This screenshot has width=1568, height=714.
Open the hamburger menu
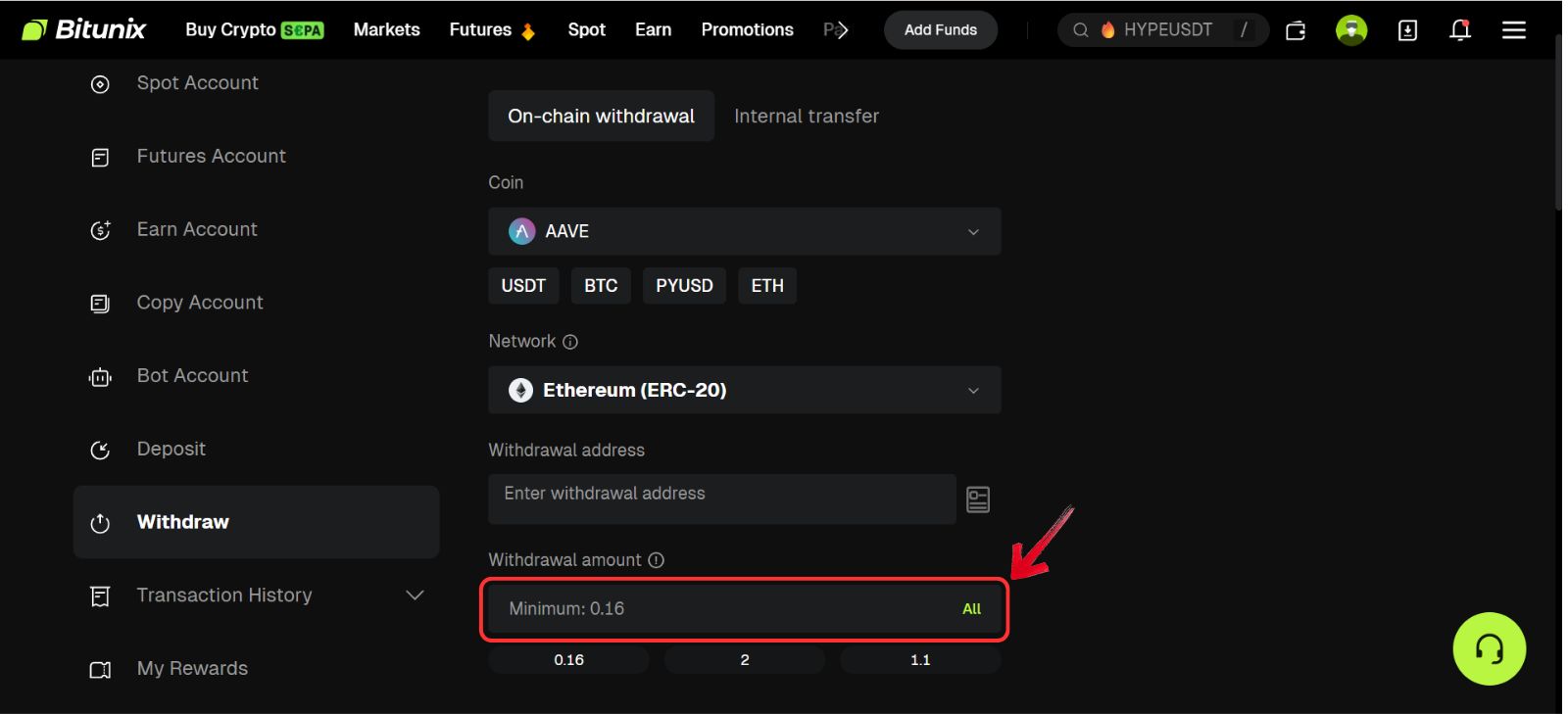click(1513, 30)
